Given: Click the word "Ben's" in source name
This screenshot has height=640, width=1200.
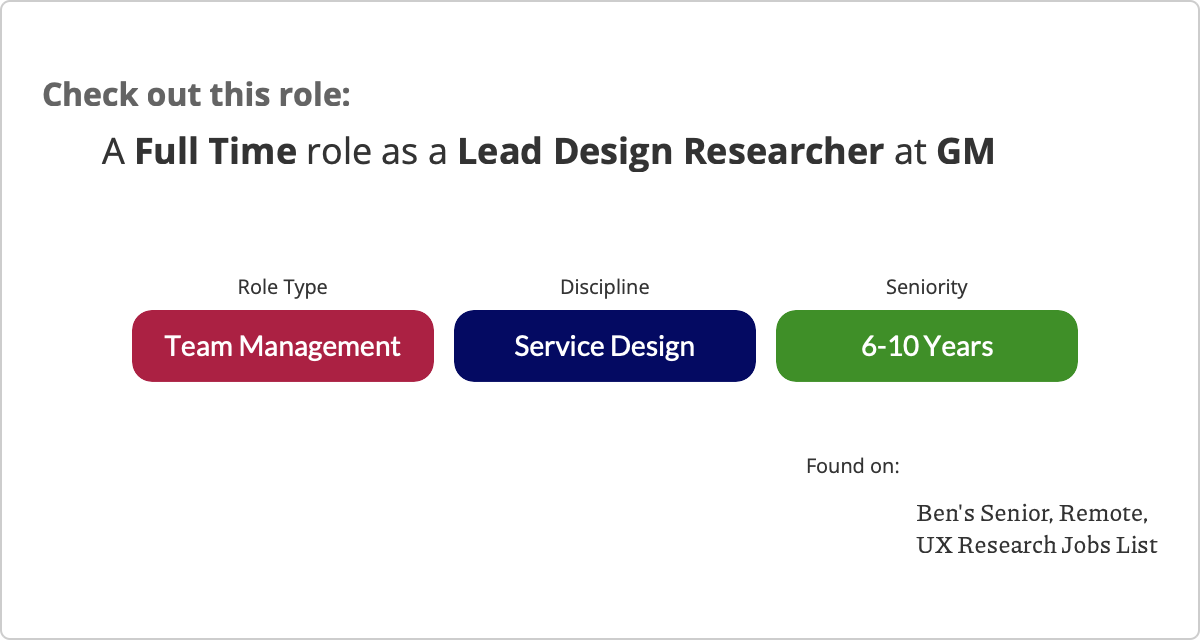Looking at the screenshot, I should 945,514.
